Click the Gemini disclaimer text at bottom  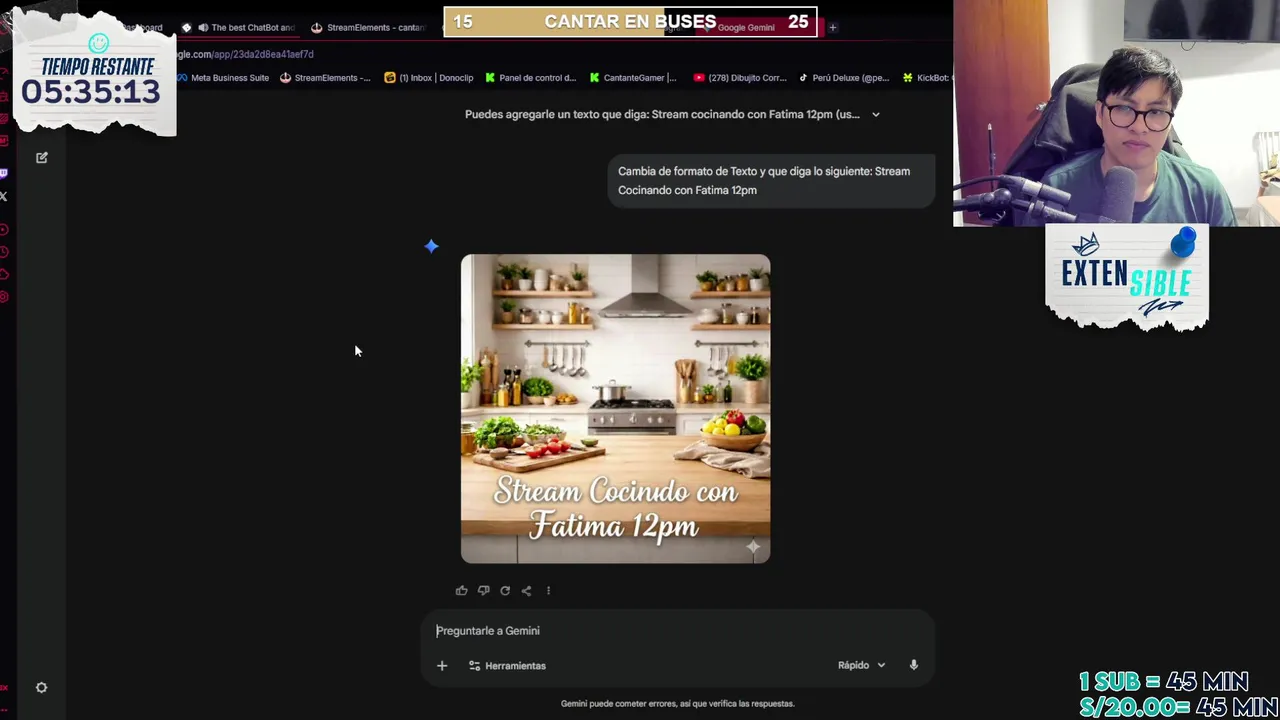pyautogui.click(x=678, y=704)
